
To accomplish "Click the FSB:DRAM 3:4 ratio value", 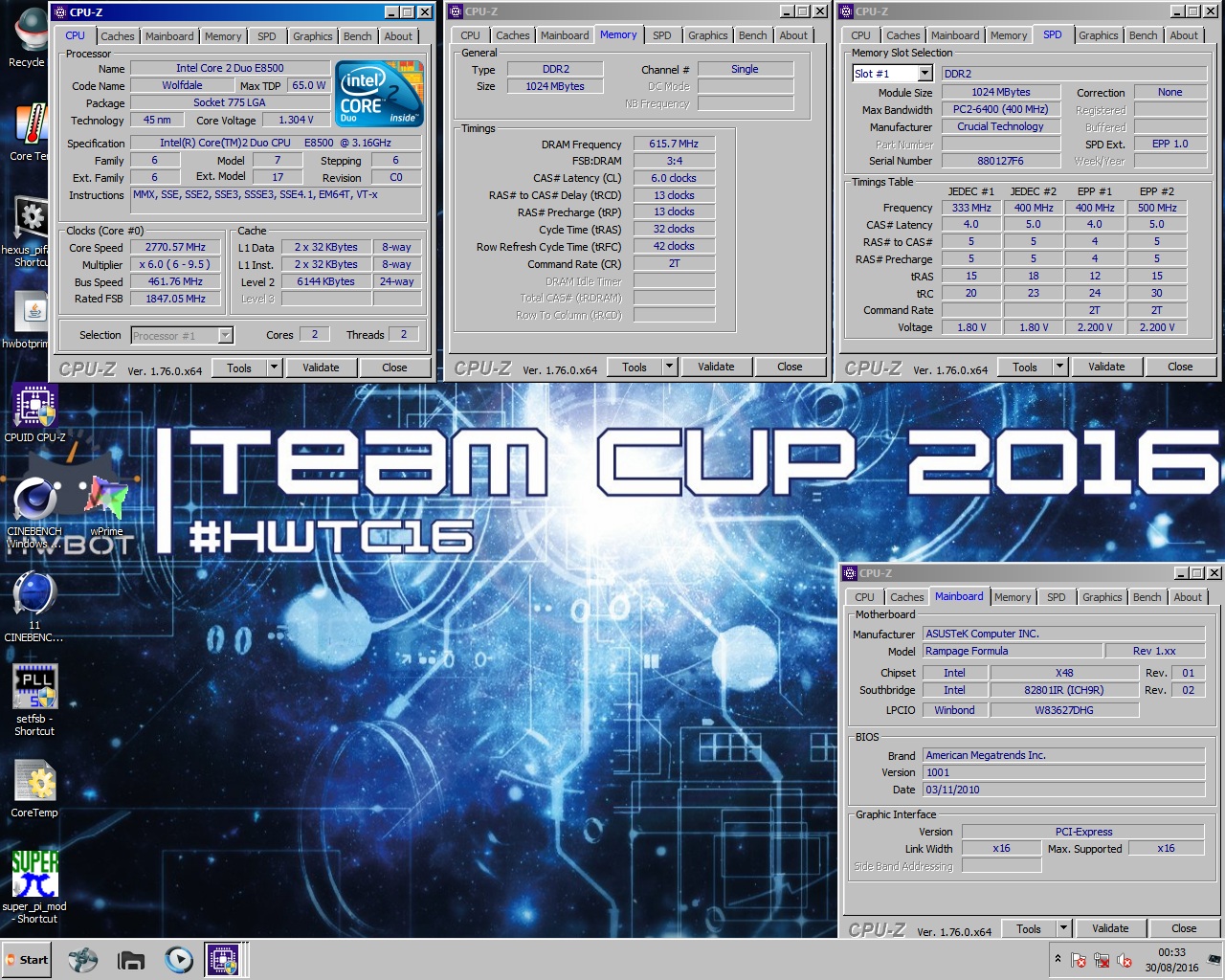I will pos(674,161).
